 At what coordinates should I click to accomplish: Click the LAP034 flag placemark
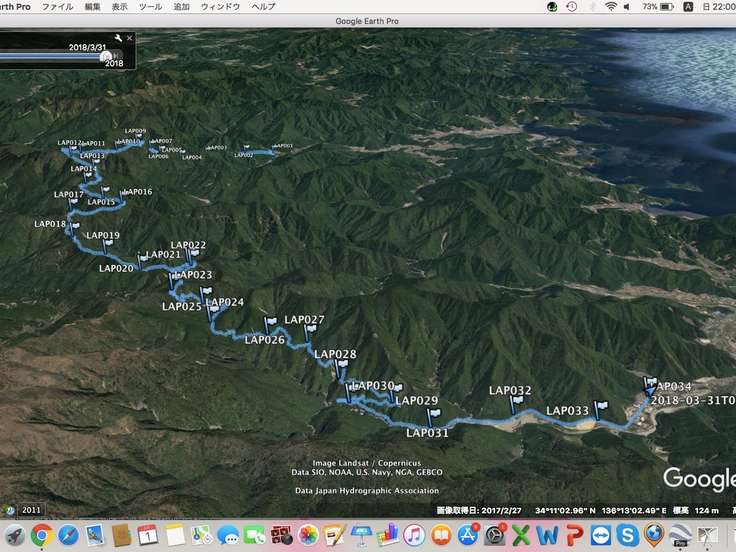(650, 384)
